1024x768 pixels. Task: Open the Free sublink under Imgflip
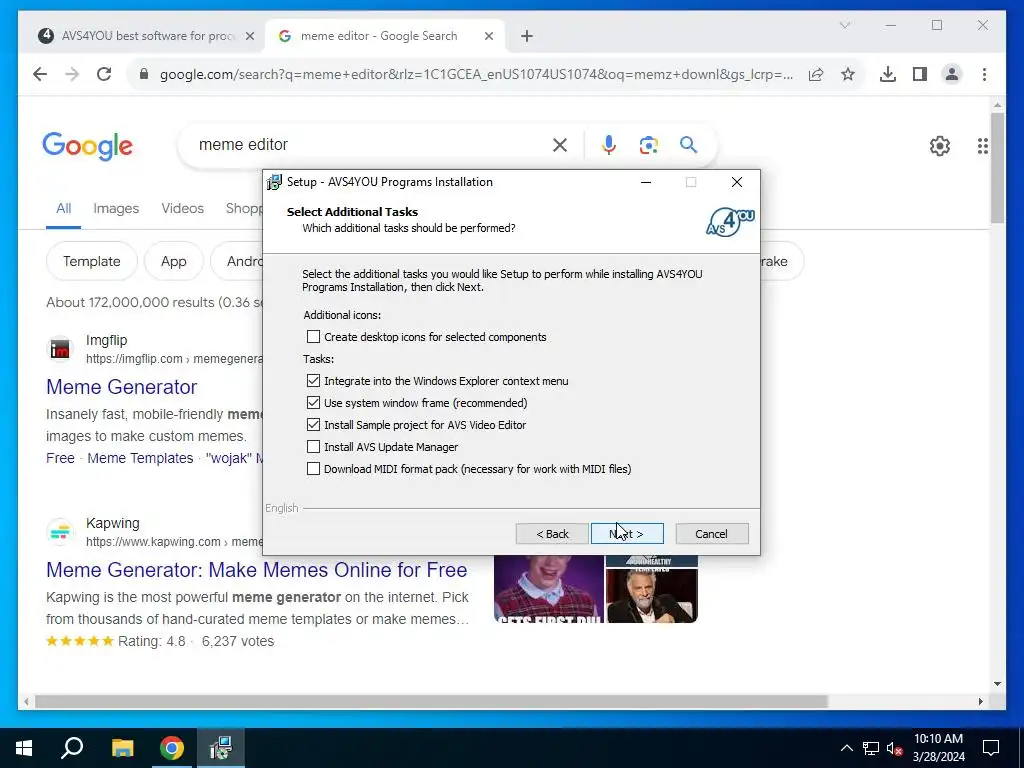click(60, 458)
